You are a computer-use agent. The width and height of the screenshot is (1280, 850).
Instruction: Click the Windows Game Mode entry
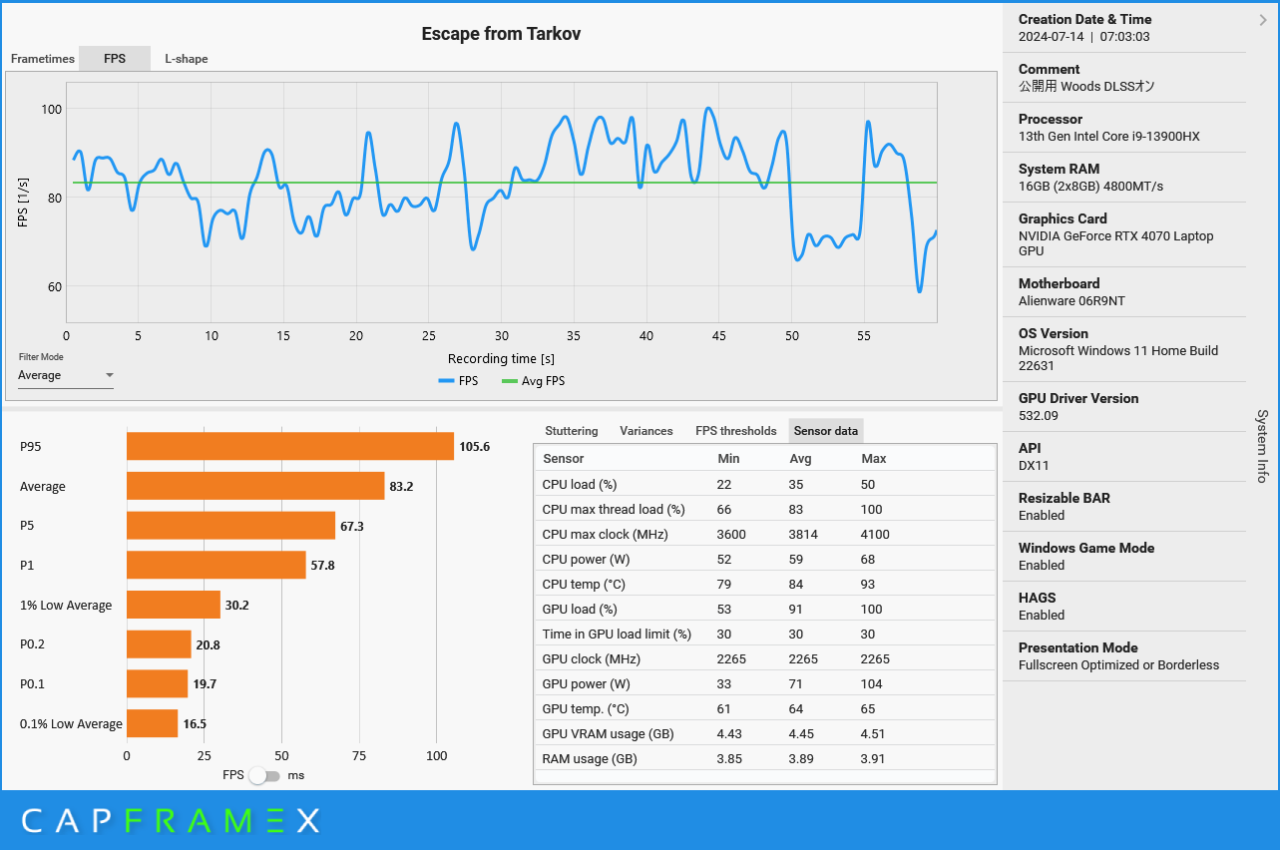pyautogui.click(x=1124, y=557)
